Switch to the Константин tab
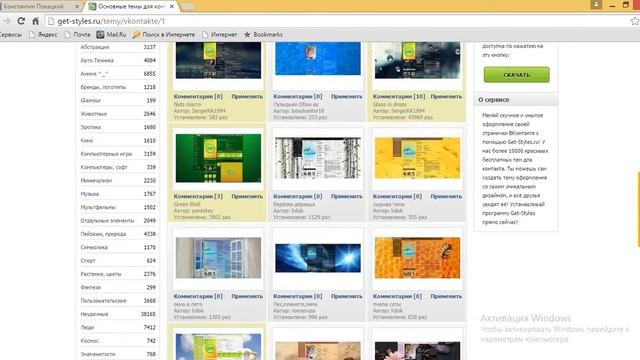Viewport: 640px width, 360px height. (x=38, y=7)
